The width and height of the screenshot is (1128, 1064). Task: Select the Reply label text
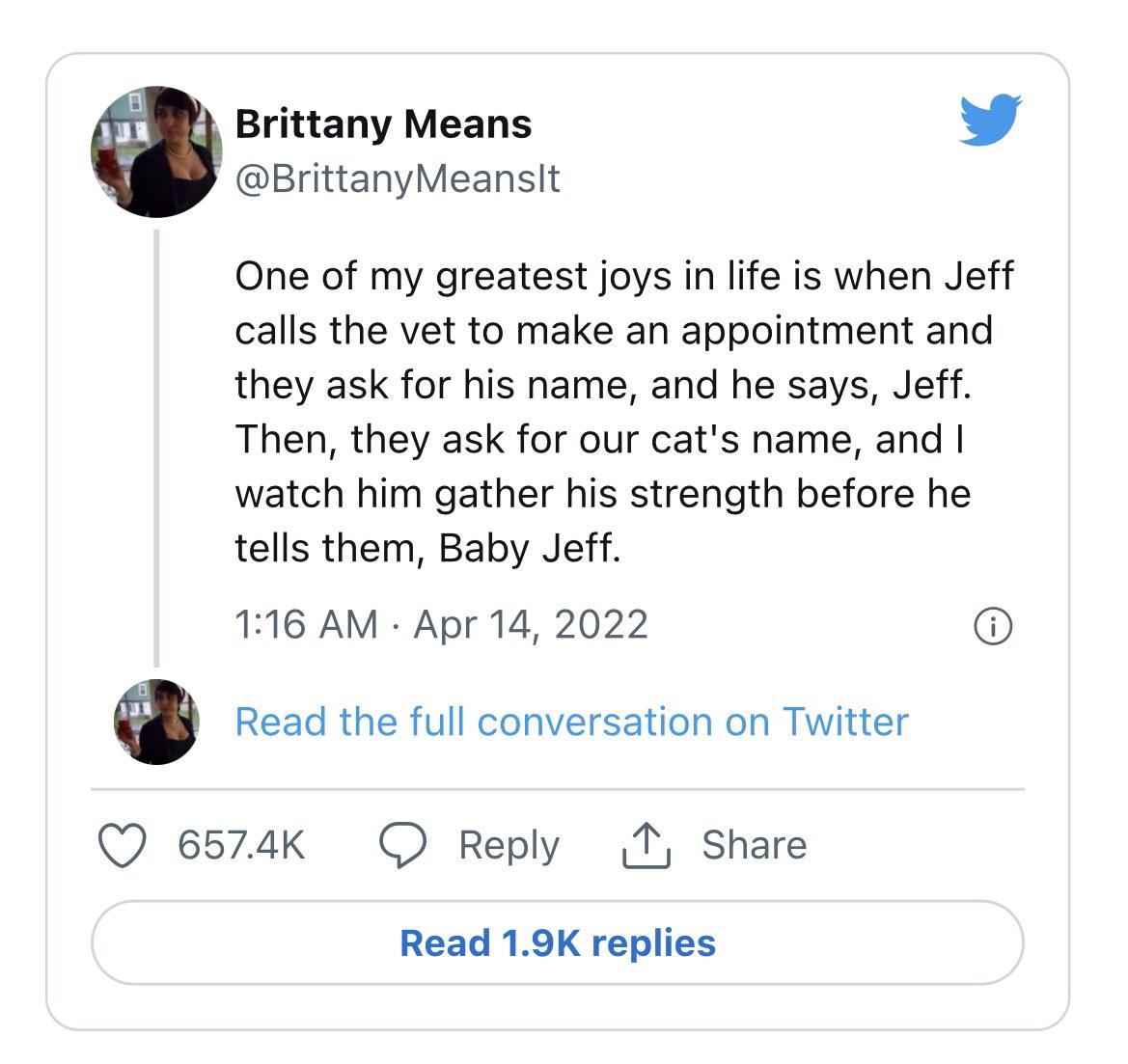[509, 844]
